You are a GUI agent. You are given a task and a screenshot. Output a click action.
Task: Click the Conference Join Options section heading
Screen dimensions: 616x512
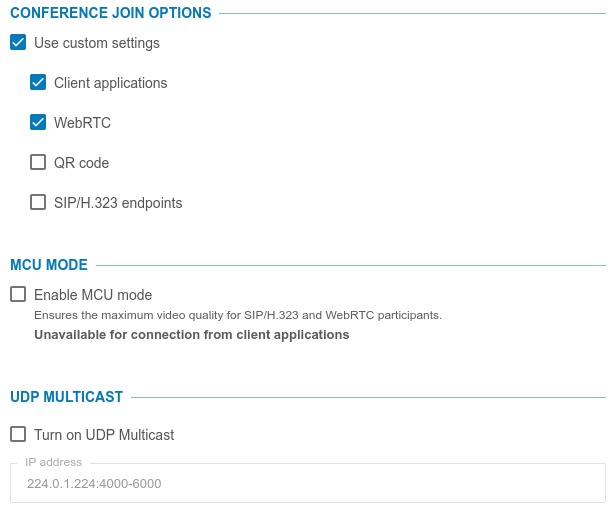click(110, 13)
